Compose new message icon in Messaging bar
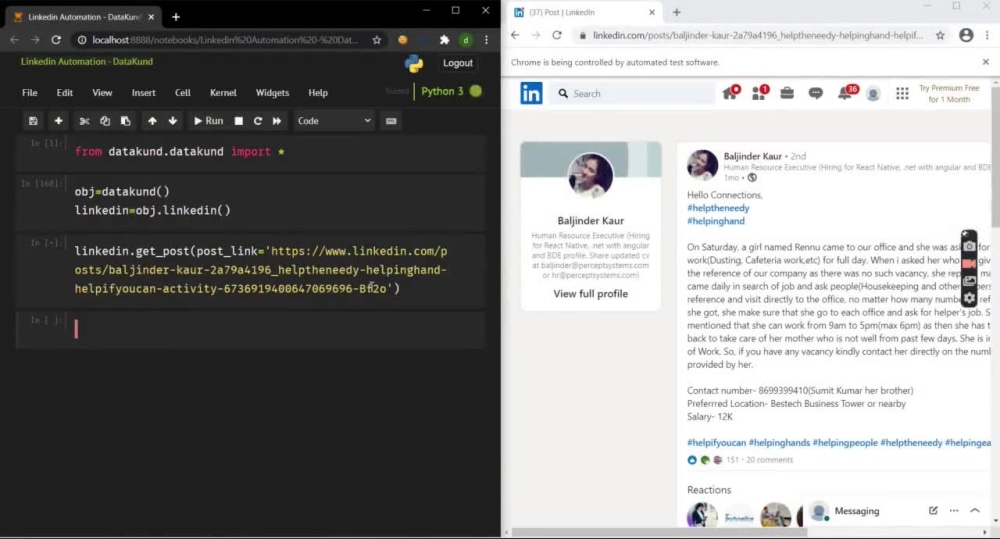The image size is (1000, 539). point(933,510)
